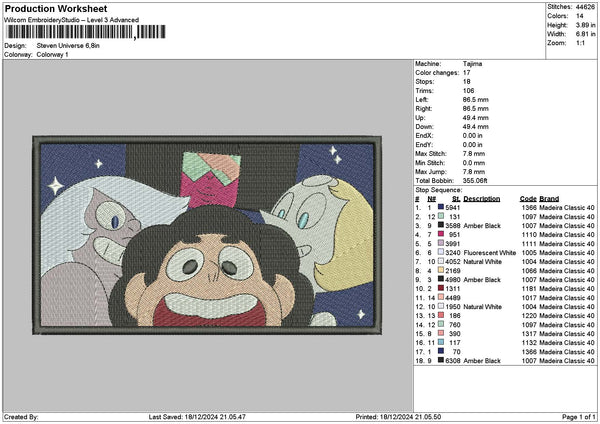600x424 pixels.
Task: Click the red swatch in stop 13
Action: (441, 316)
